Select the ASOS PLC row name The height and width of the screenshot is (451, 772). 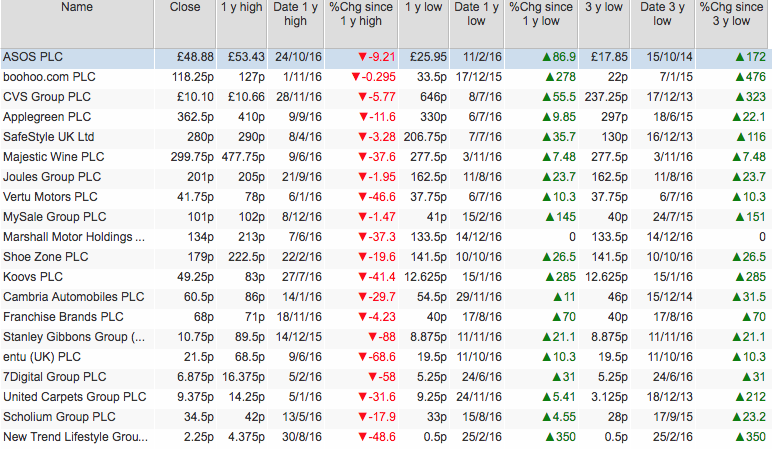[x=33, y=57]
